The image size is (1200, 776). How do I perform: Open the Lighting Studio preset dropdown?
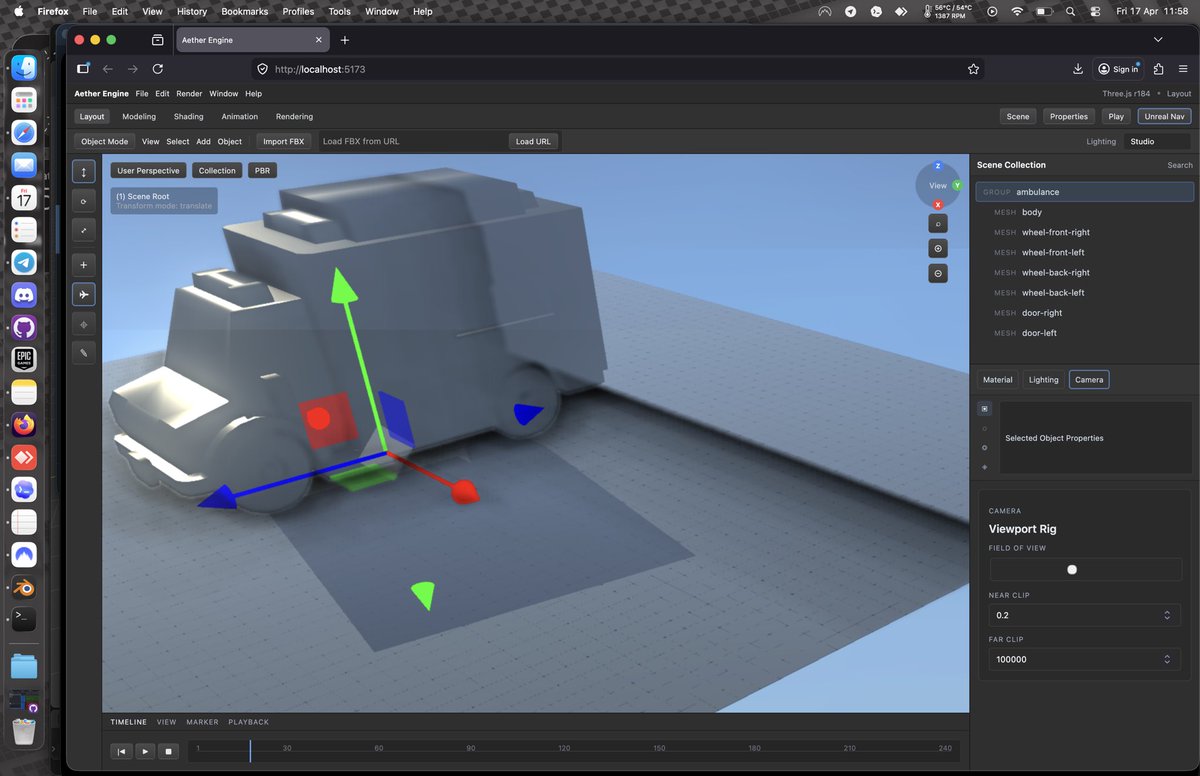pos(1158,141)
